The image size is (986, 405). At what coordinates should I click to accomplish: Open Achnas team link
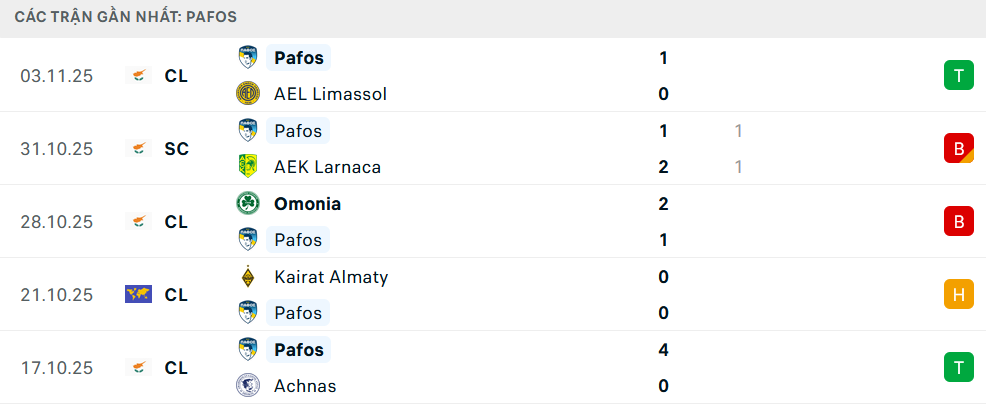[x=305, y=386]
